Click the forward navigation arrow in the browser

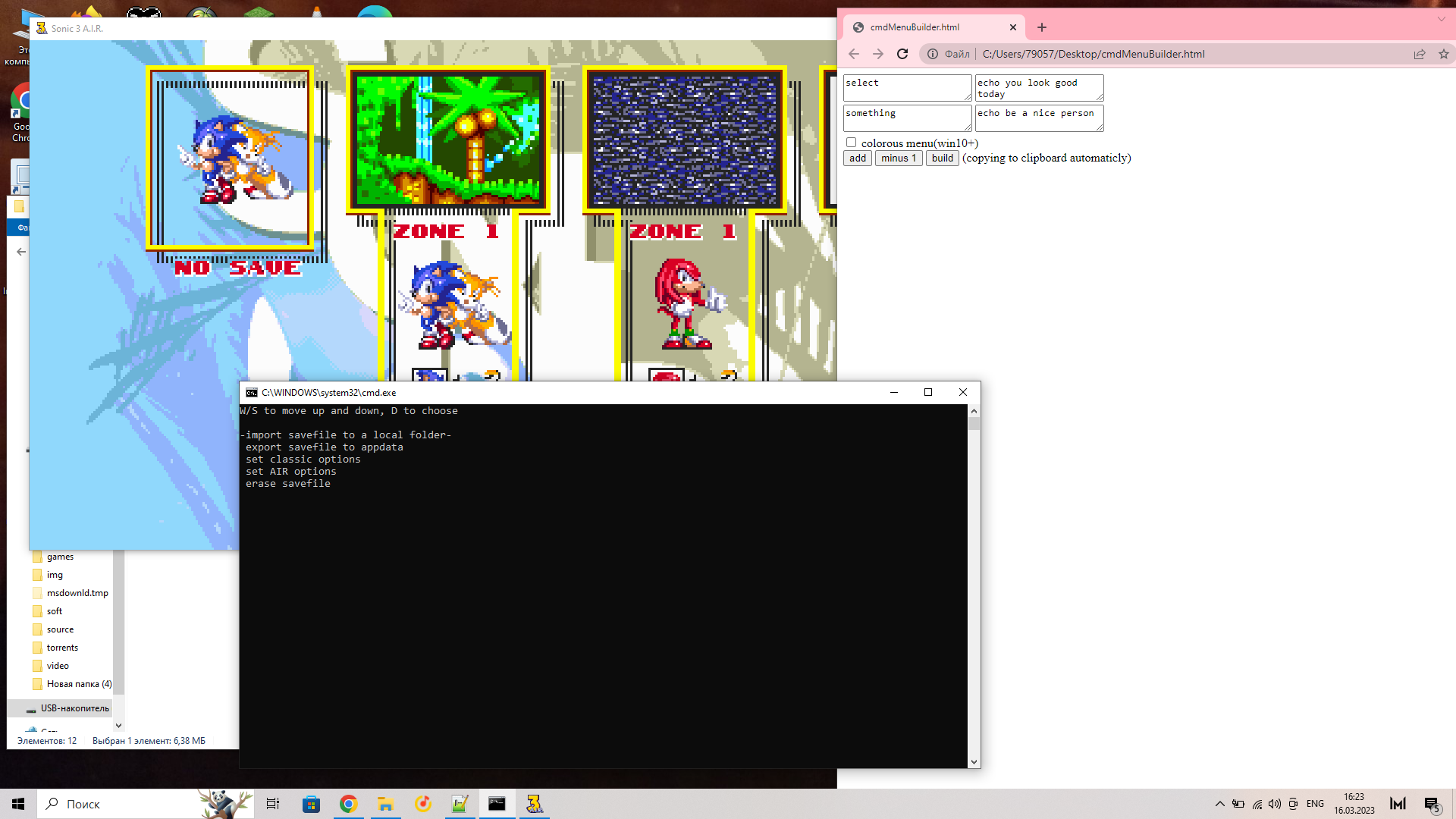pos(878,54)
